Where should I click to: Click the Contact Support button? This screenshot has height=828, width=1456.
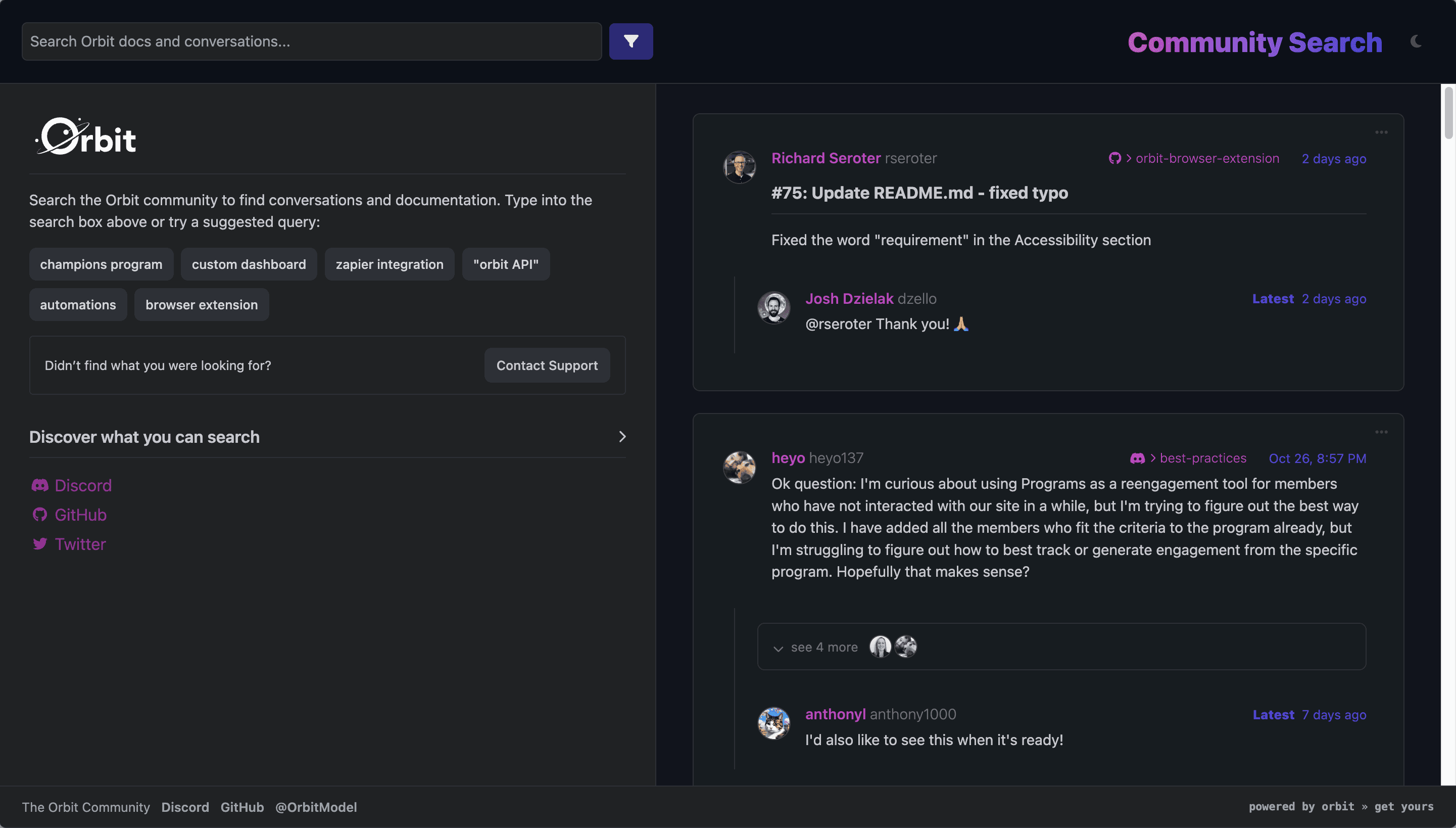coord(547,365)
